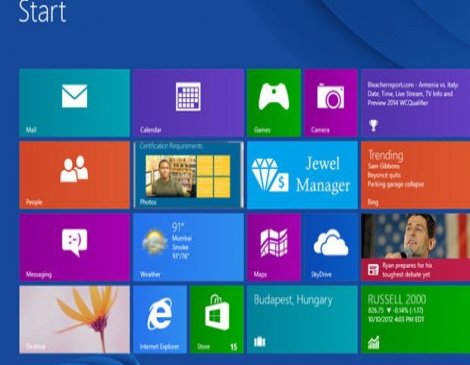This screenshot has width=470, height=365.
Task: Open the Weather tile showing Mumbai
Action: 188,247
